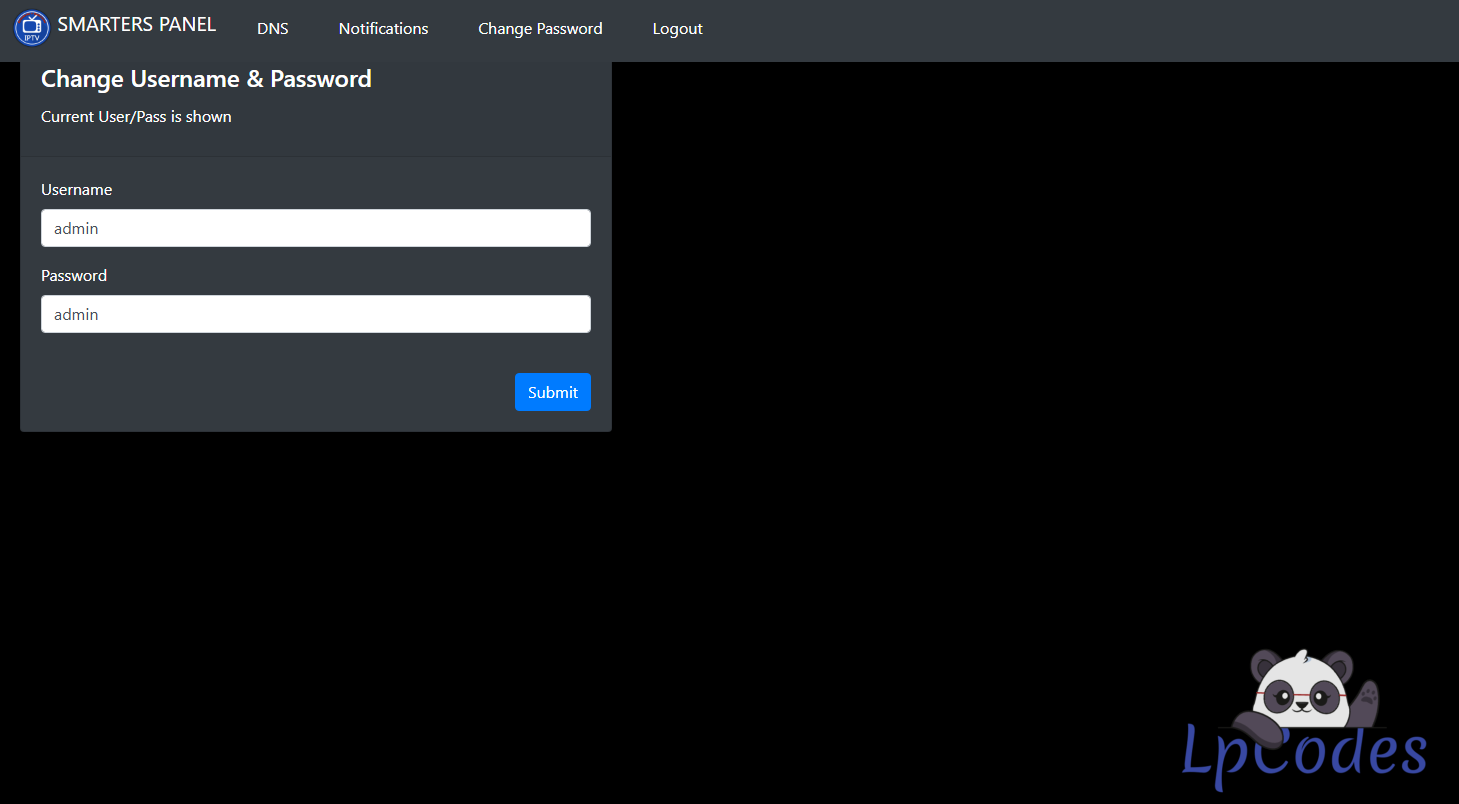1459x804 pixels.
Task: Click the IPTV television logo icon
Action: coord(32,28)
